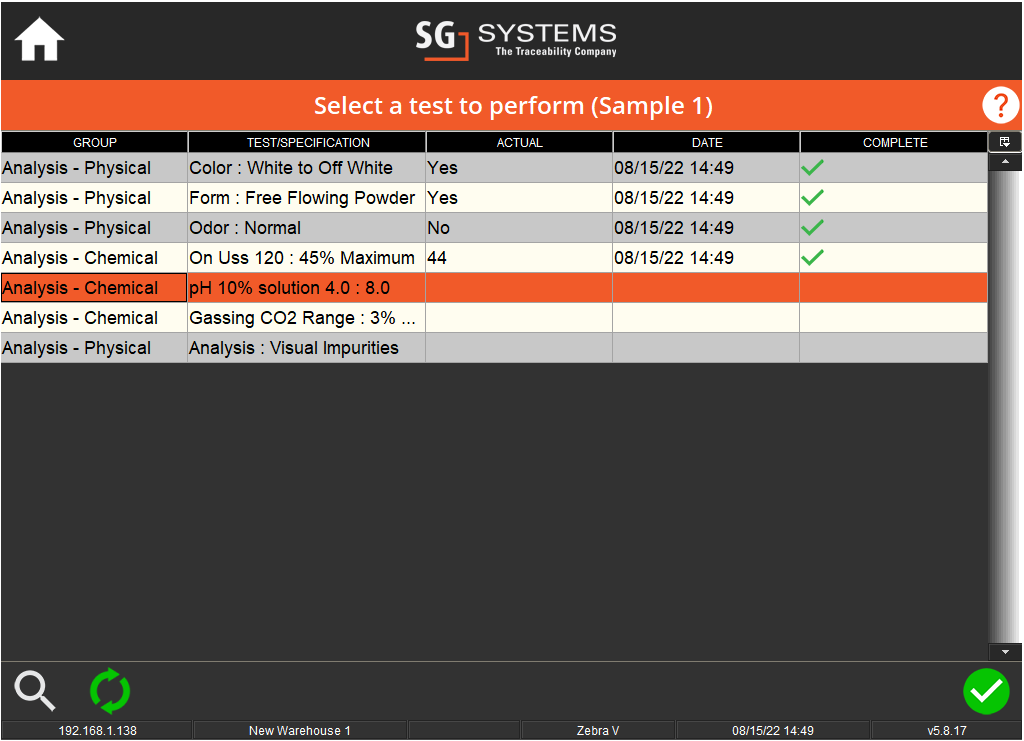1024x741 pixels.
Task: Click the magnifying glass search icon
Action: coord(35,691)
